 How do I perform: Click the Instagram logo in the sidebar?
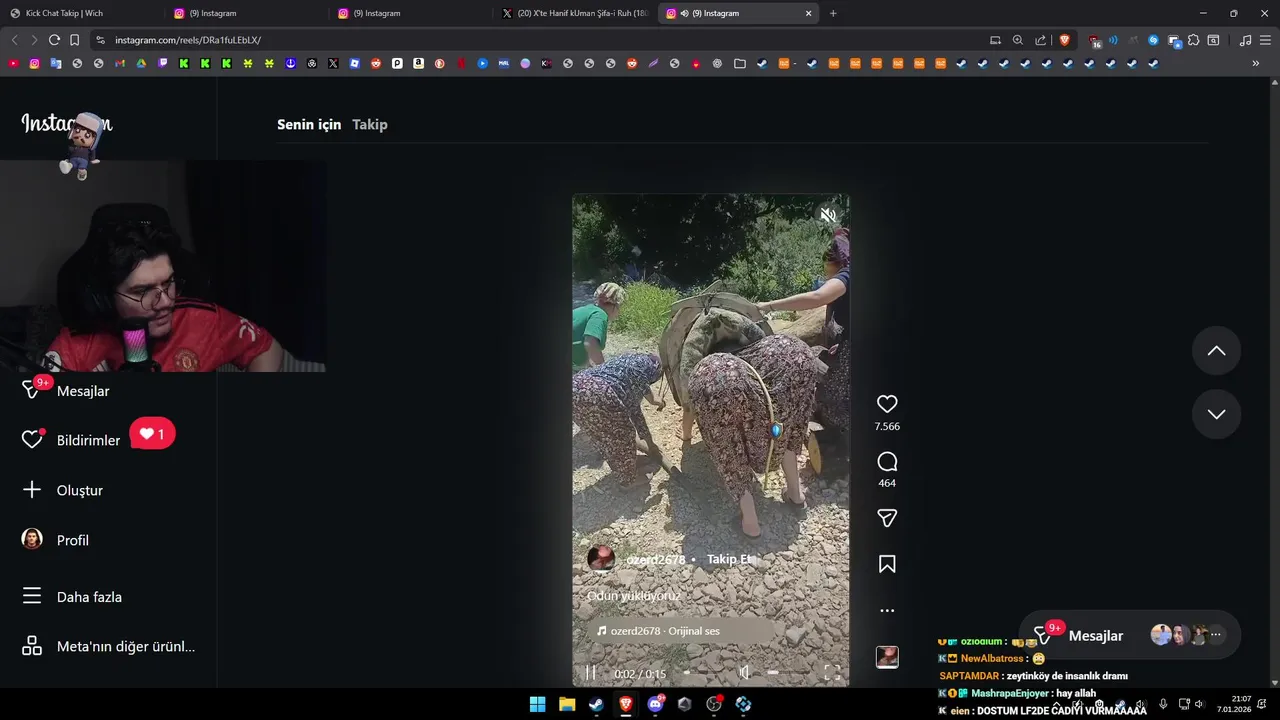(66, 124)
